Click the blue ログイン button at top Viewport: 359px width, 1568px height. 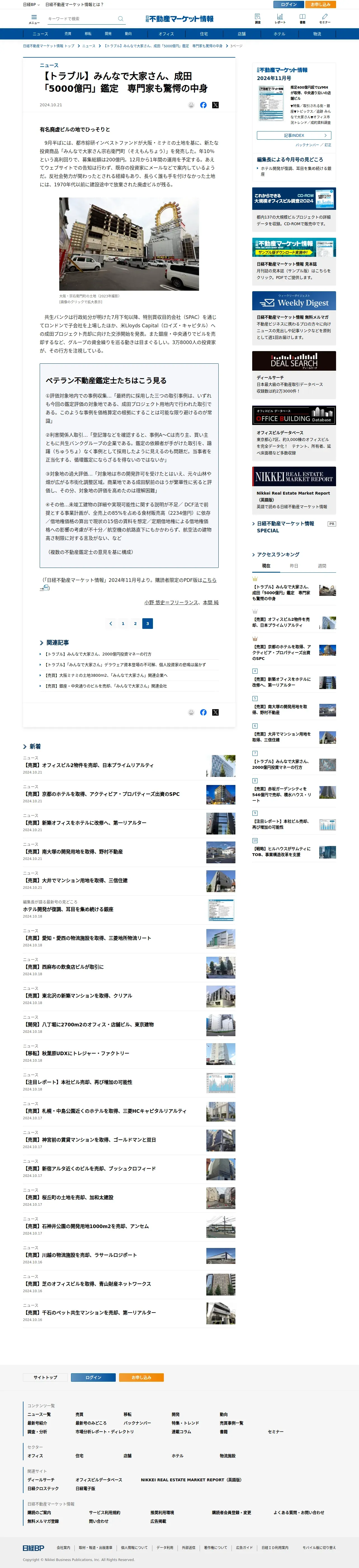click(x=289, y=4)
